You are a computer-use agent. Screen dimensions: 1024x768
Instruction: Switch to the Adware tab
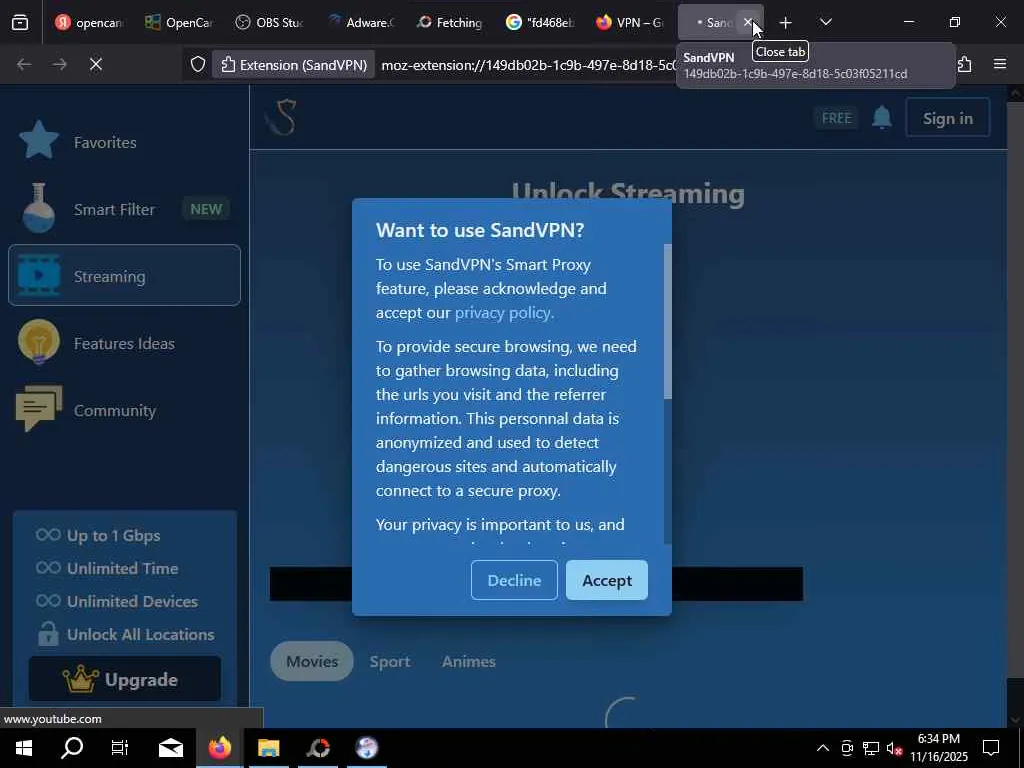coord(360,23)
